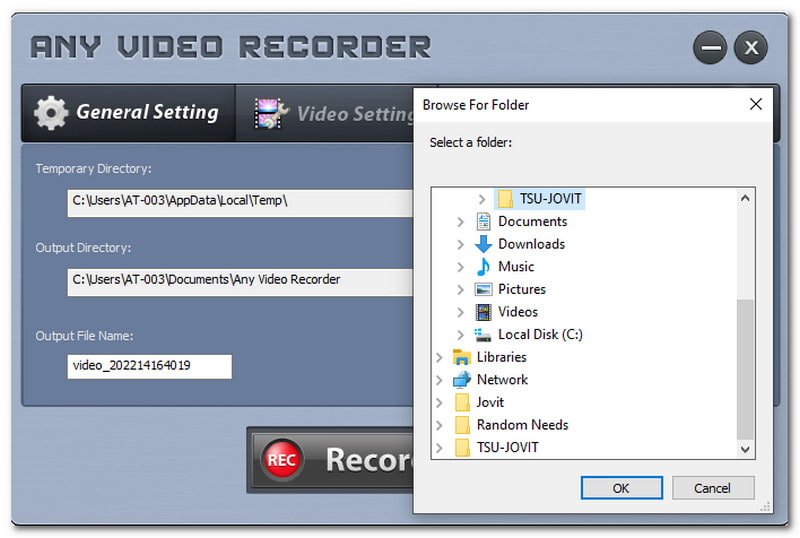Click the gear icon on General Setting
This screenshot has width=800, height=538.
51,113
